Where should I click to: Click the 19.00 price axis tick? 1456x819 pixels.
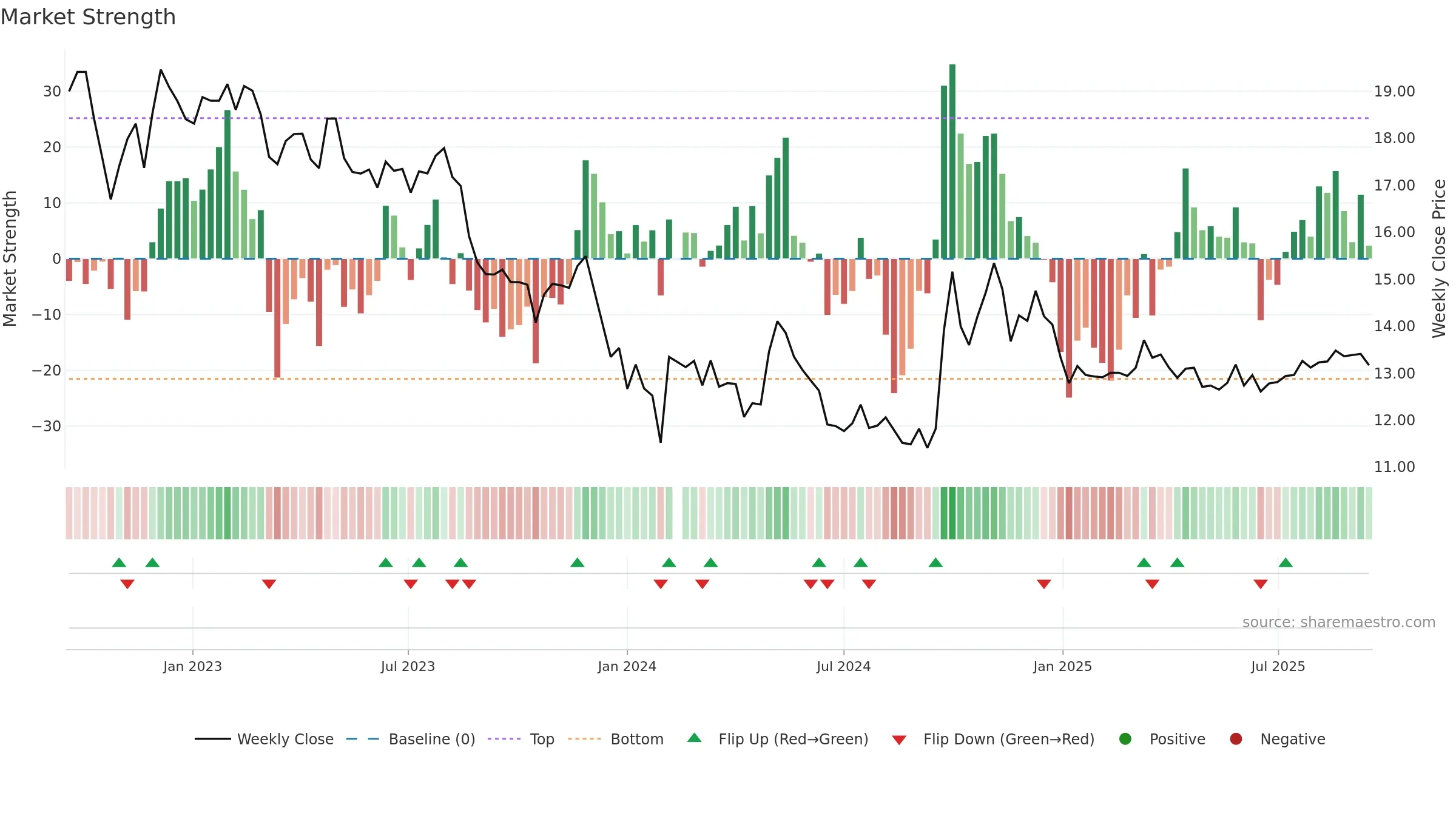pos(1394,92)
